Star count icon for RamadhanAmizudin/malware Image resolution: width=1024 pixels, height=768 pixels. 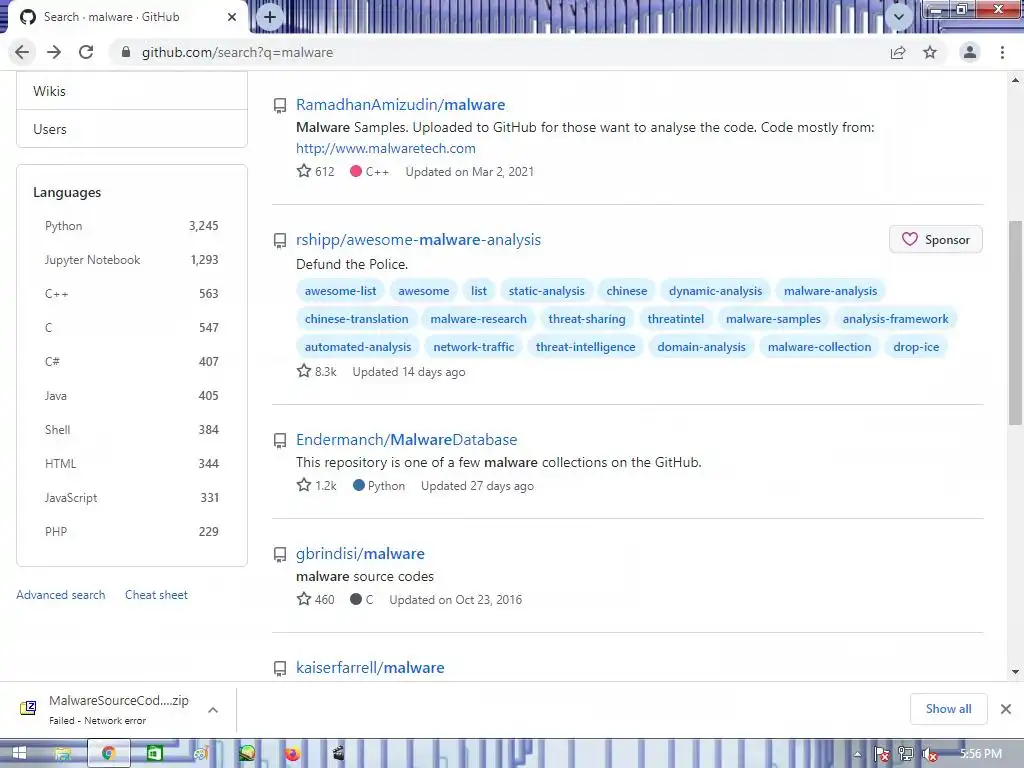coord(304,171)
